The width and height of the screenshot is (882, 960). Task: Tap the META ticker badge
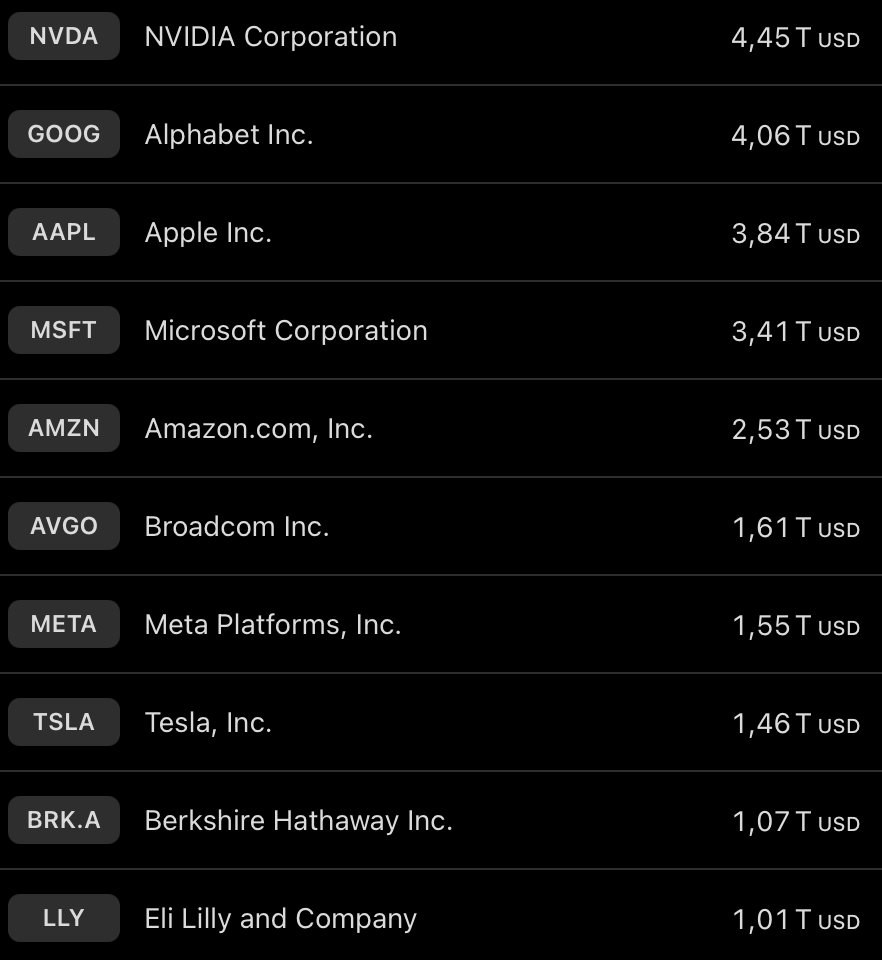point(64,625)
